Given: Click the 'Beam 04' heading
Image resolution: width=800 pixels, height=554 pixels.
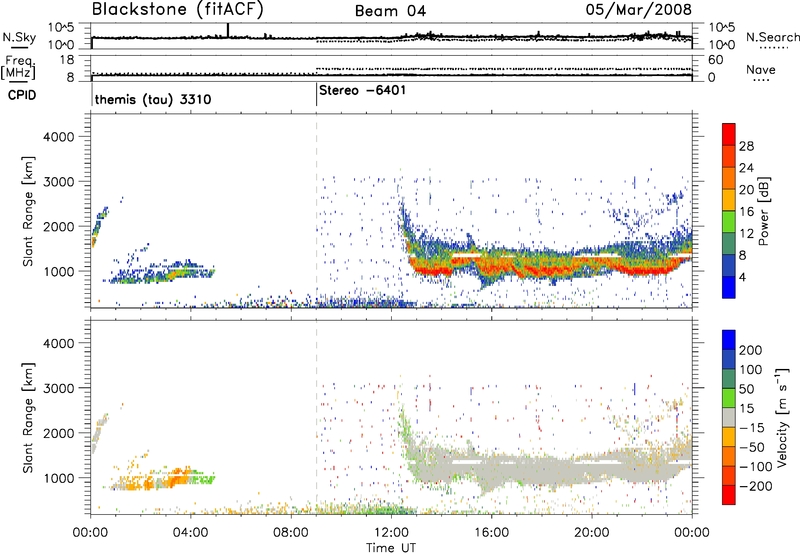Looking at the screenshot, I should tap(390, 11).
